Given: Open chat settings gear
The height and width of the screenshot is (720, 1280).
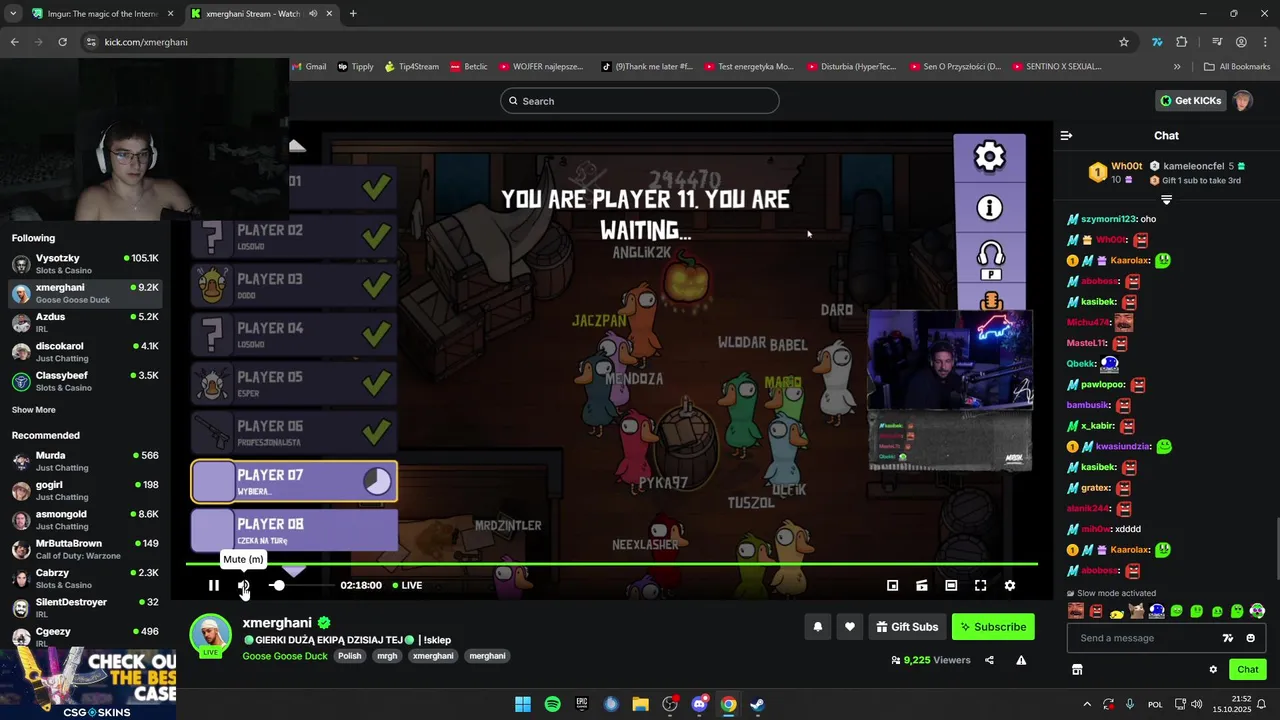Looking at the screenshot, I should 1213,669.
